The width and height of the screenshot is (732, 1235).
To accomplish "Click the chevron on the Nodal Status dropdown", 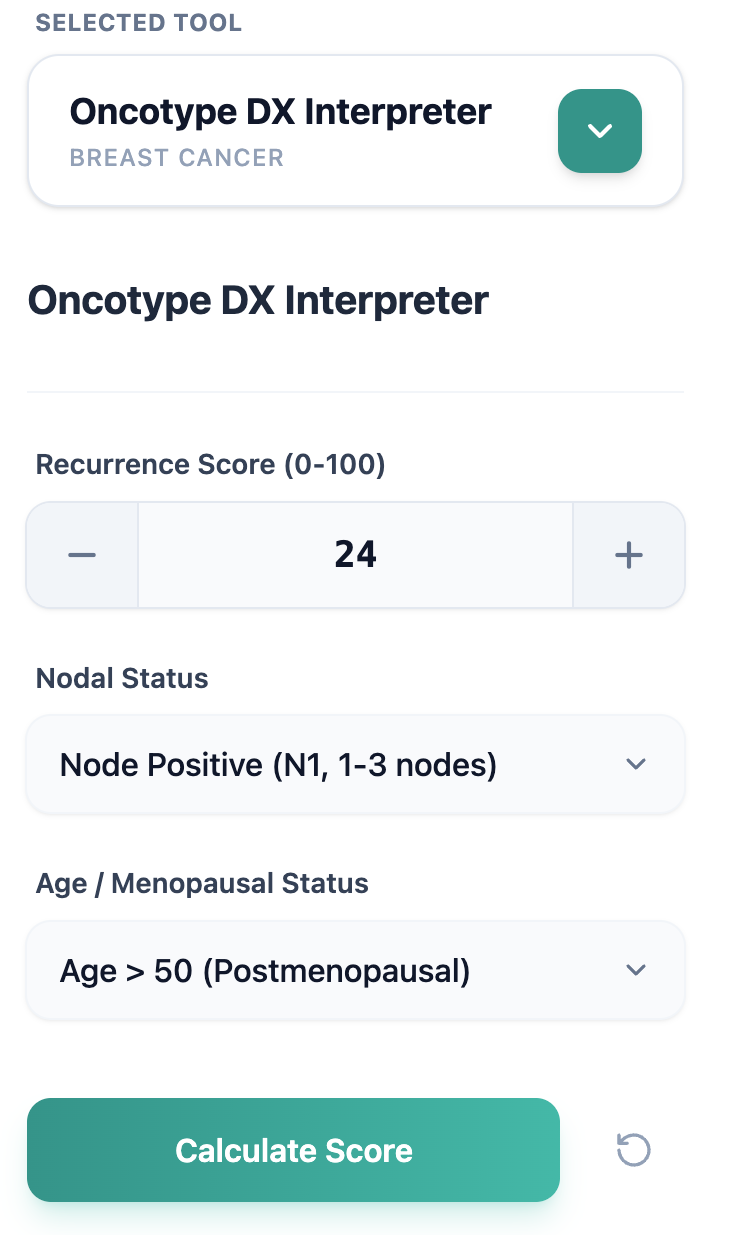I will click(636, 764).
